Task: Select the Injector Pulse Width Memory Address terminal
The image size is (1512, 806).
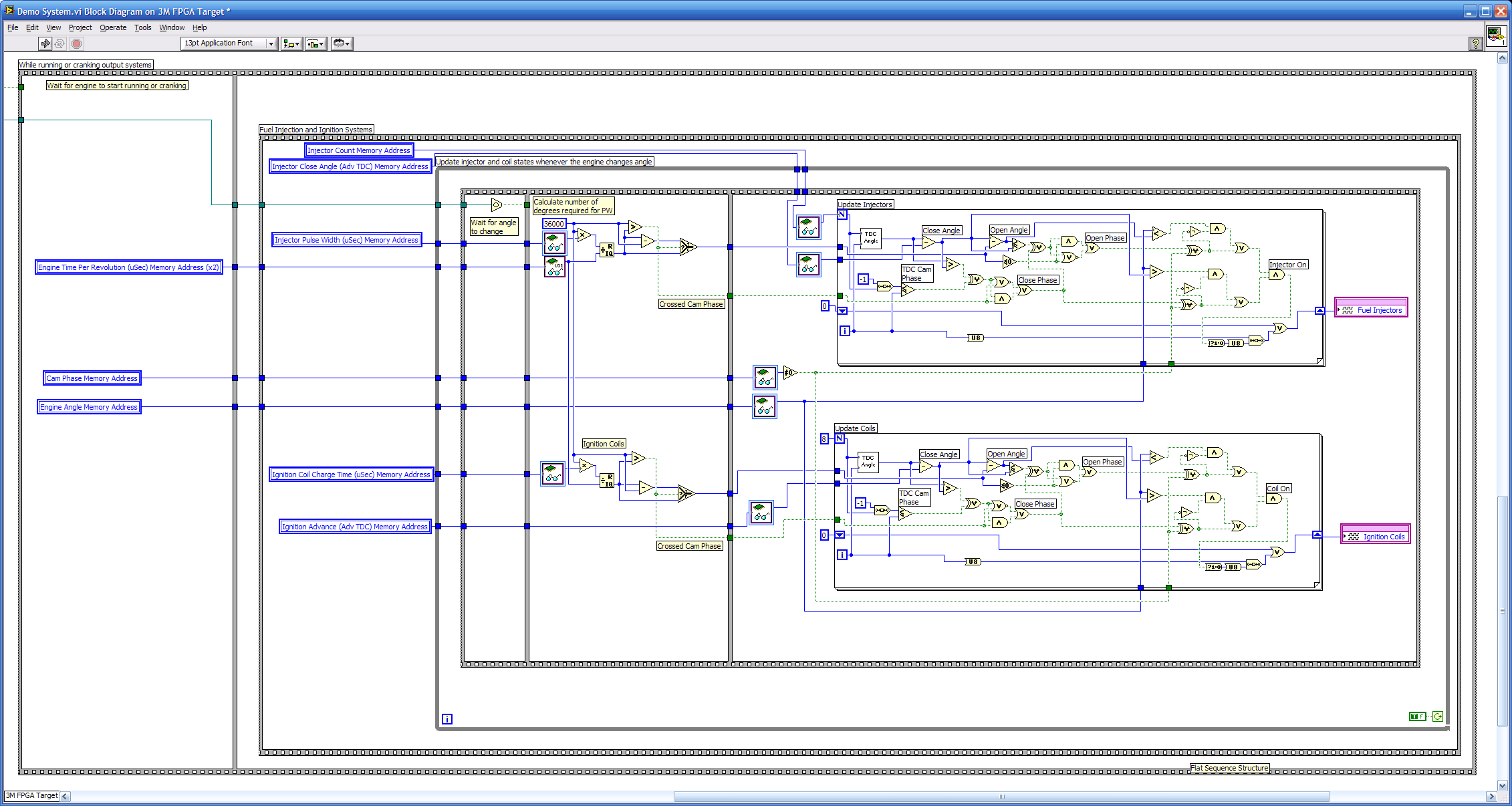Action: [347, 240]
